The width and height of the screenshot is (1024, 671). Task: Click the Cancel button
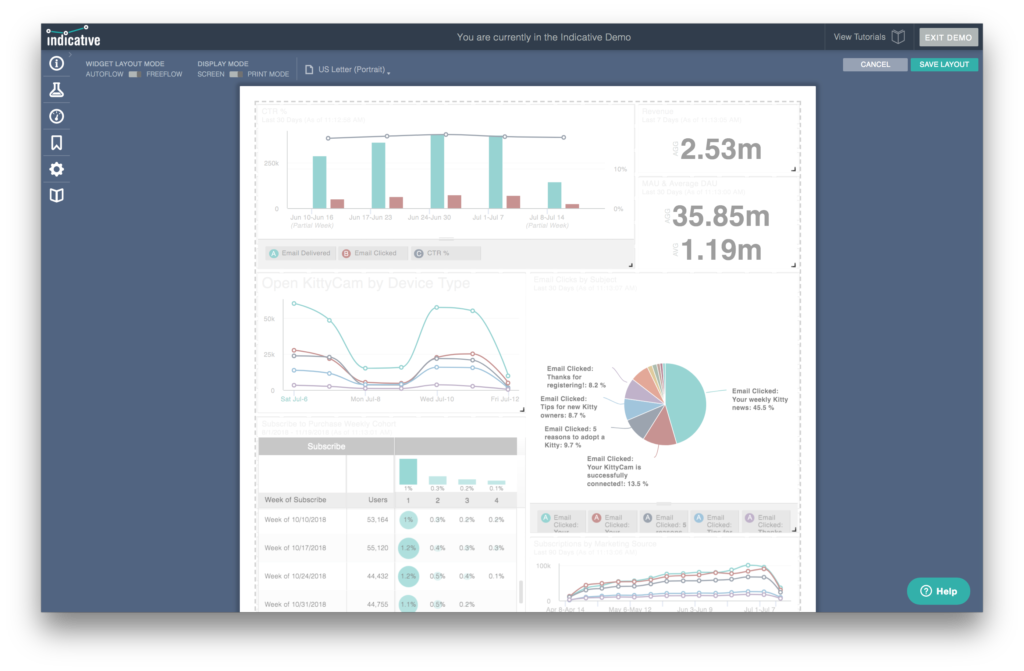(x=875, y=64)
